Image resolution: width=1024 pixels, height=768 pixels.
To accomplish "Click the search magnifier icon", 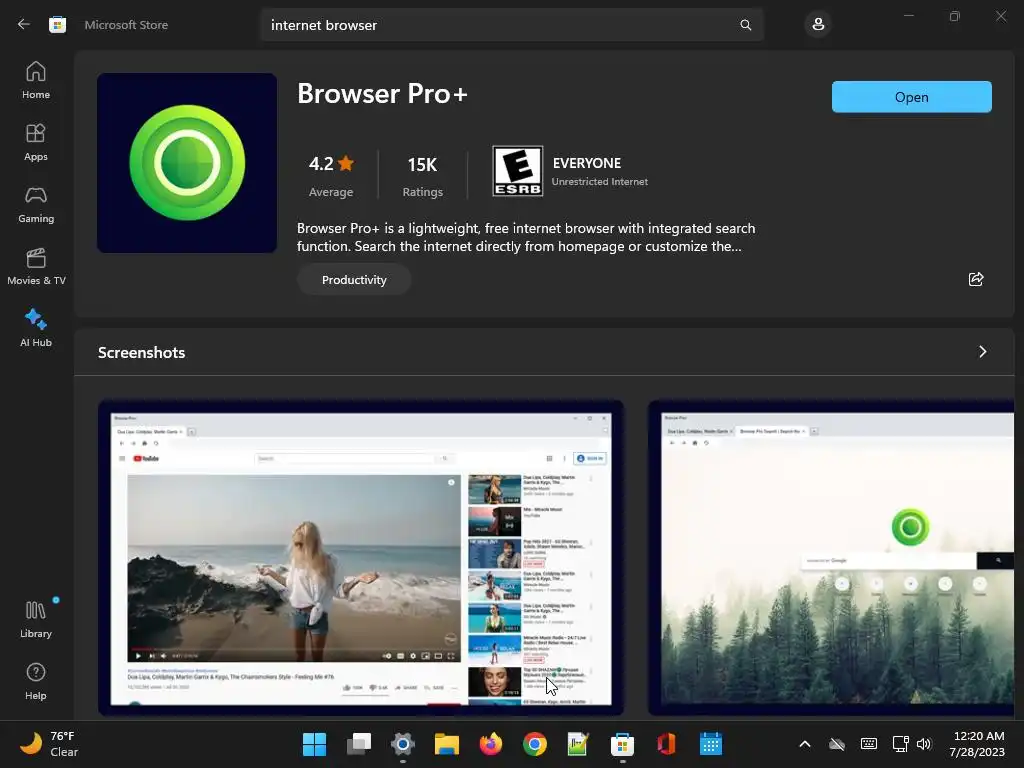I will pos(745,25).
